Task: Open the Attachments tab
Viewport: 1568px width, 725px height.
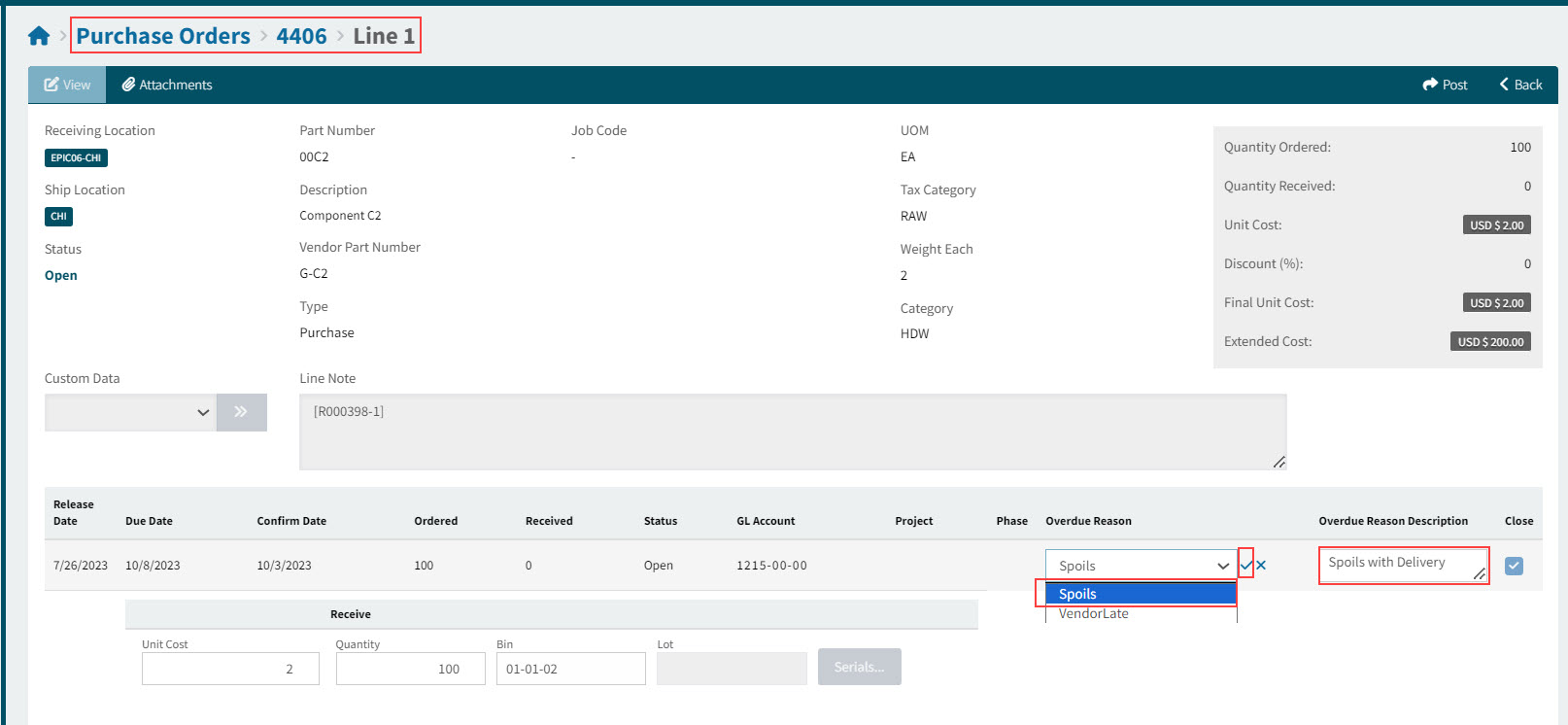Action: 167,85
